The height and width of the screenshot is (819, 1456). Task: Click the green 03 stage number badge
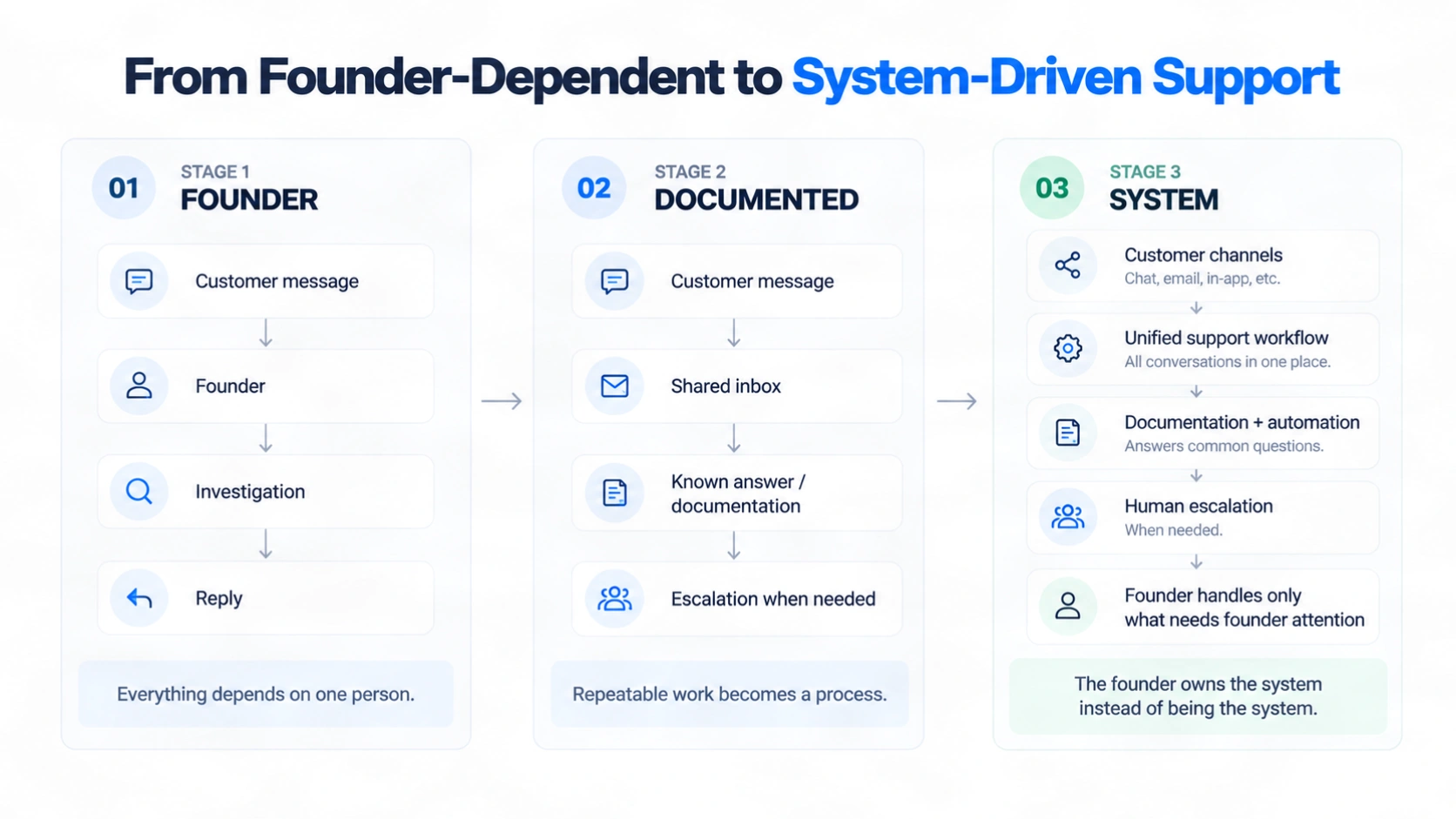point(1052,187)
